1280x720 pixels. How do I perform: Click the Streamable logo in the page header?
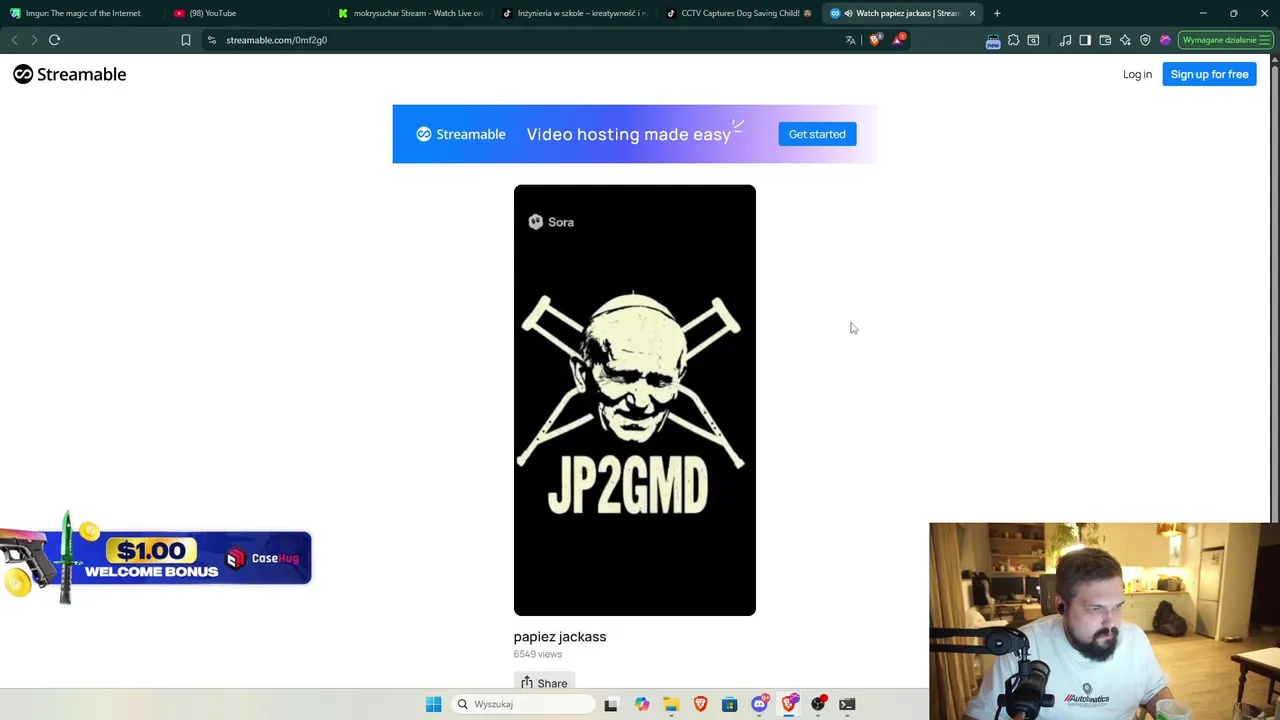coord(69,74)
